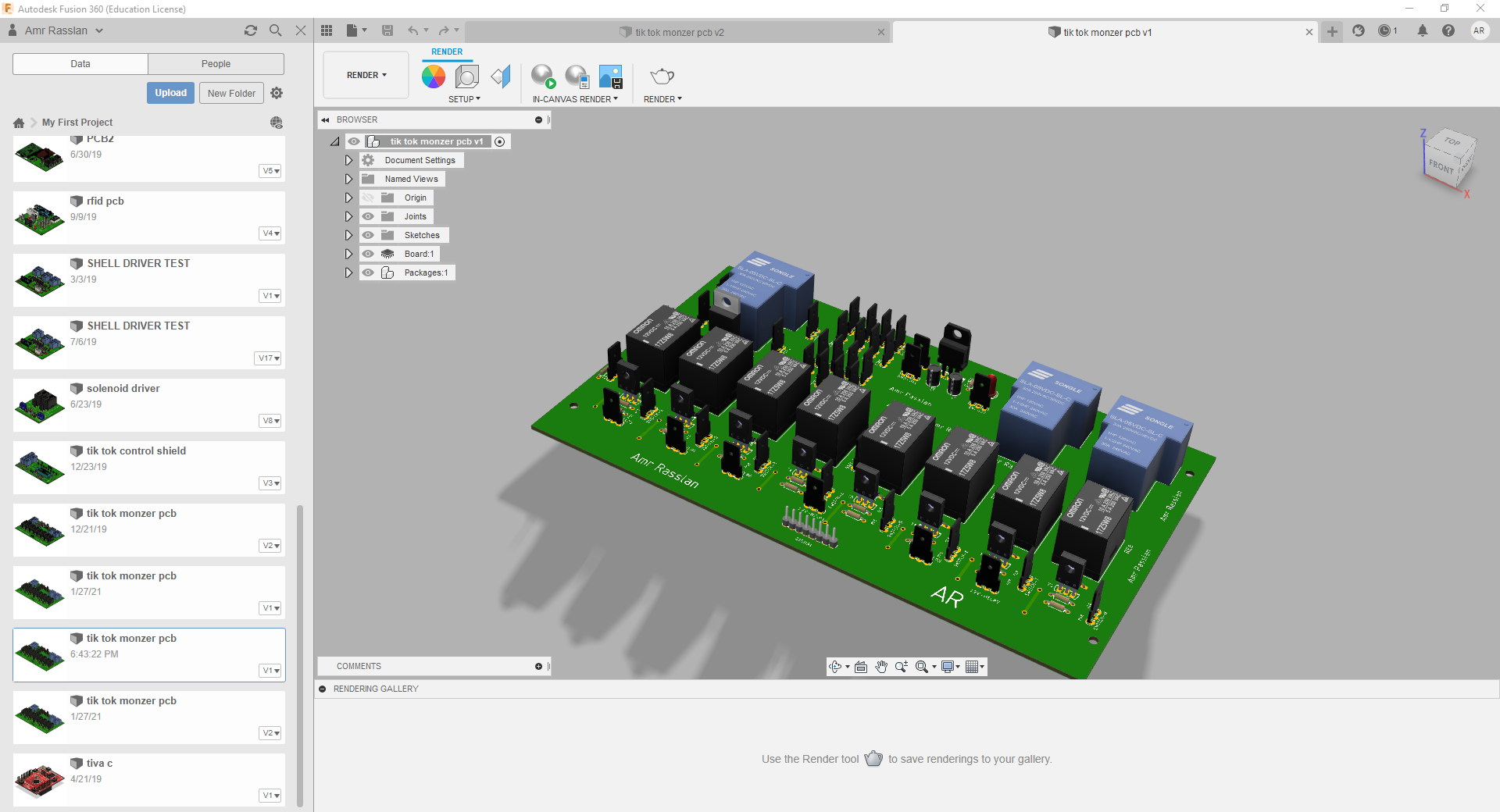Open the File menu icon
The width and height of the screenshot is (1500, 812).
click(x=352, y=30)
